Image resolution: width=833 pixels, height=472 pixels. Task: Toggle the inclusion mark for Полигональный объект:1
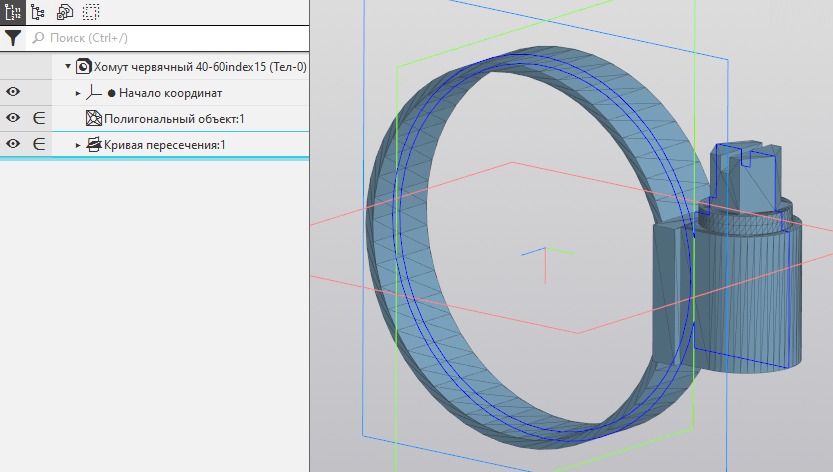pos(39,119)
